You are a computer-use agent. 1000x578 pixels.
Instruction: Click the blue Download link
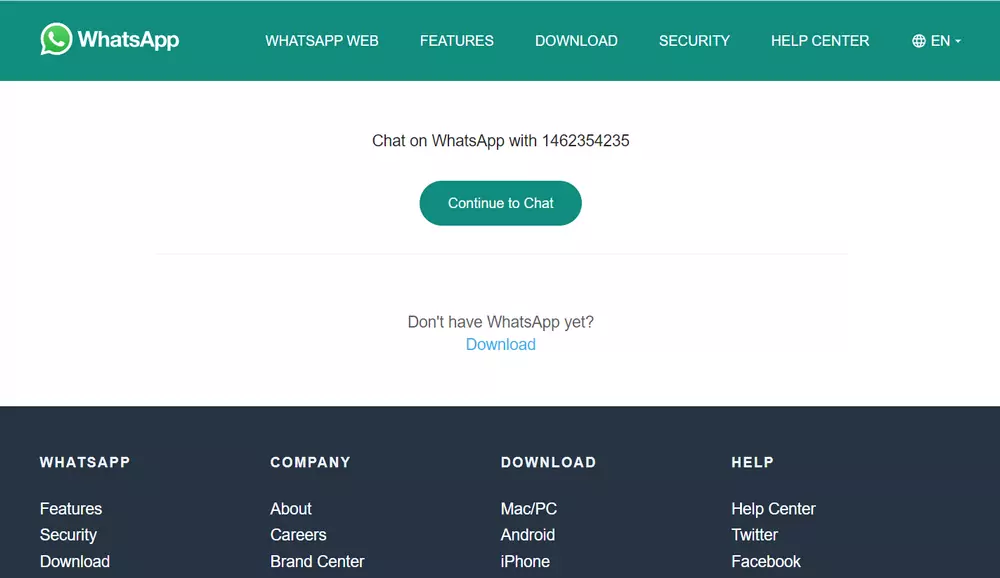point(501,345)
